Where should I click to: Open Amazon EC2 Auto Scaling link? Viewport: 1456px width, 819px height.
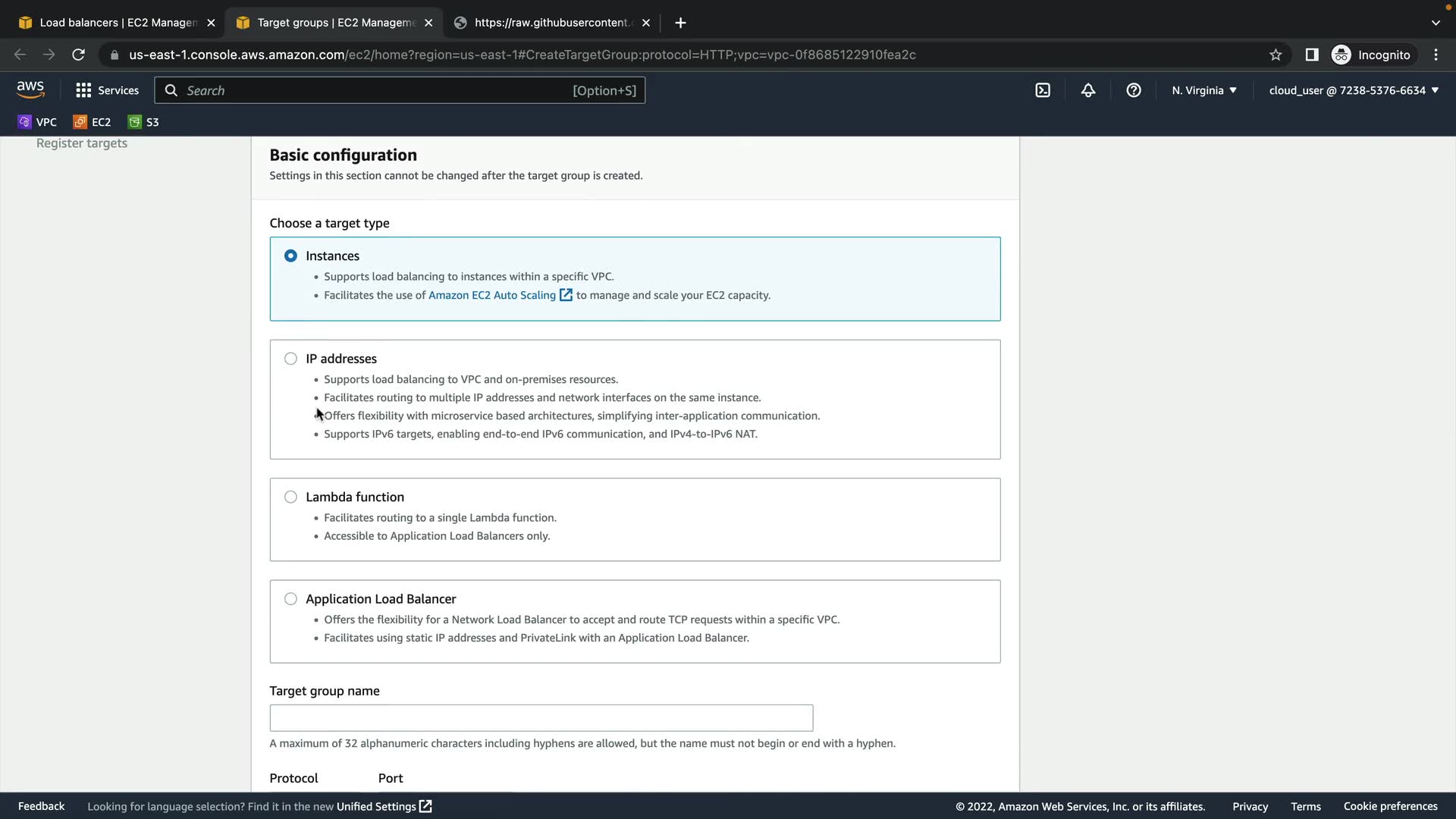click(492, 295)
